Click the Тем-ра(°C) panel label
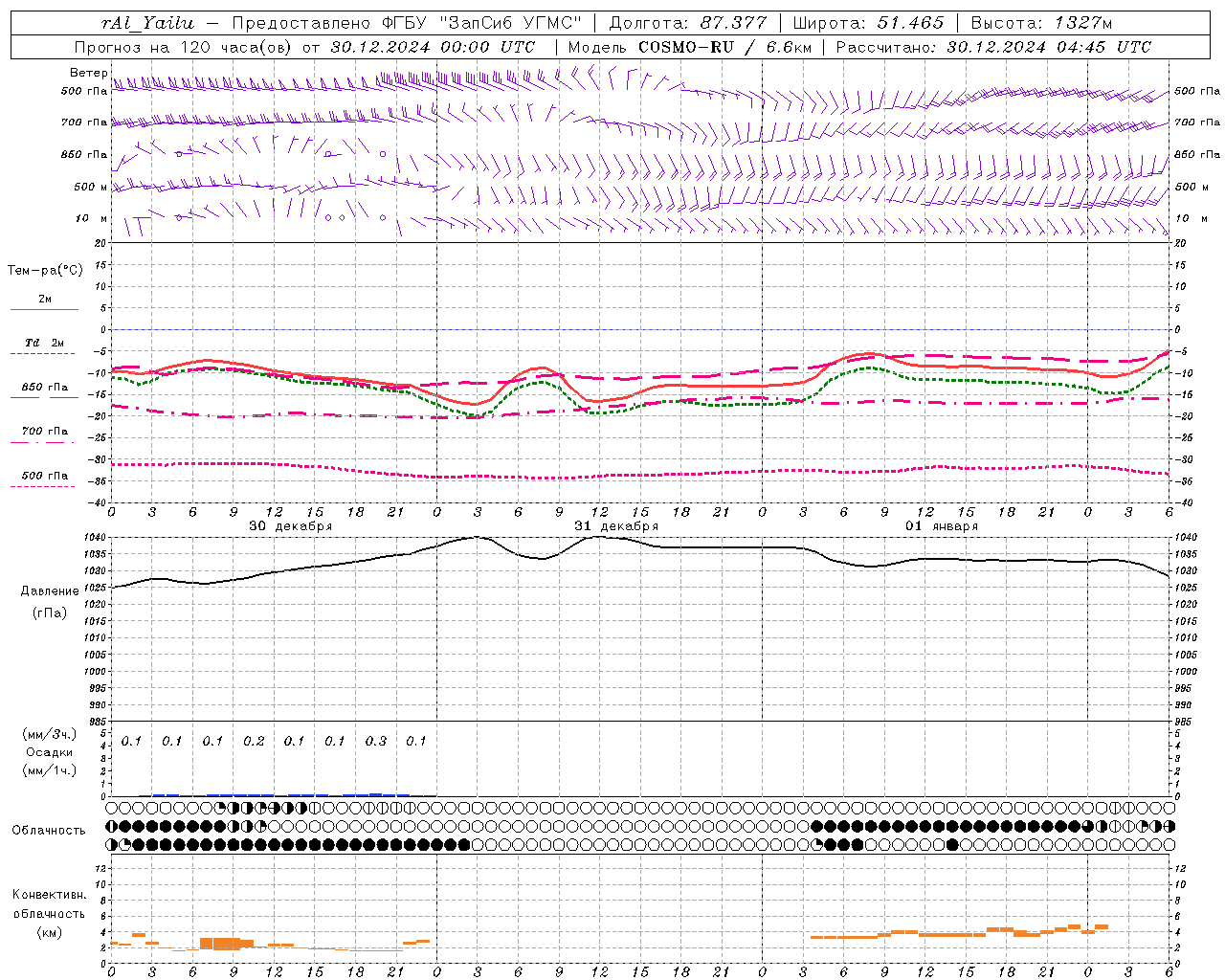Image resolution: width=1225 pixels, height=980 pixels. click(45, 271)
